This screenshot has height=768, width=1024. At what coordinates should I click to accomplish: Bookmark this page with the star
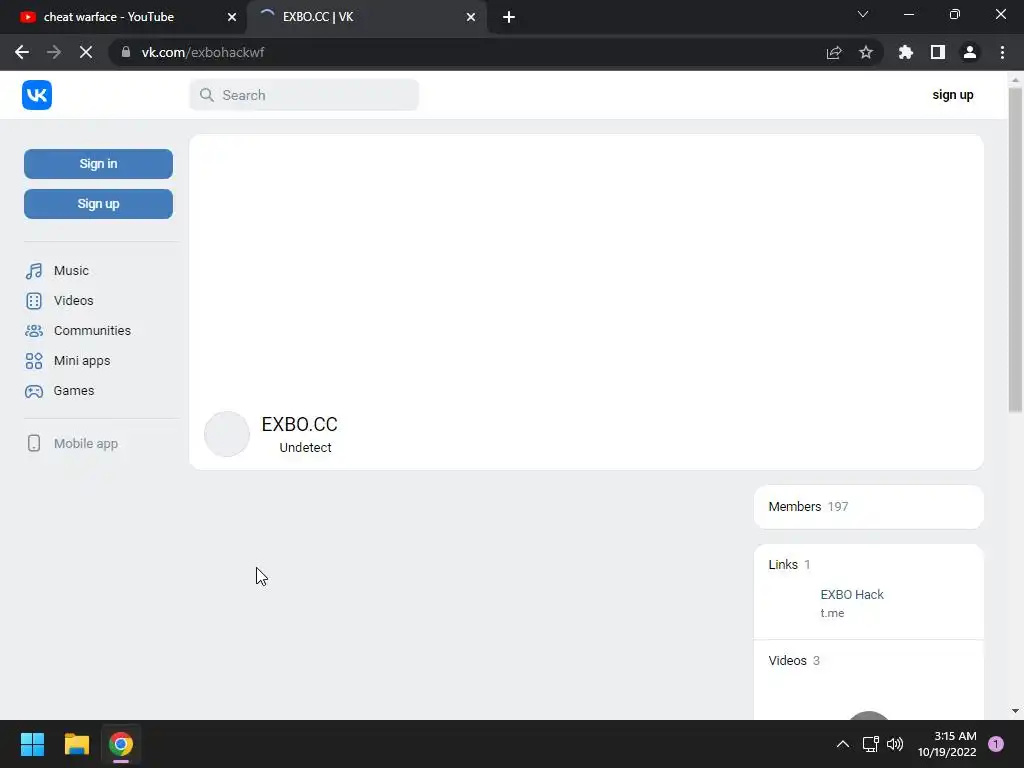point(866,52)
